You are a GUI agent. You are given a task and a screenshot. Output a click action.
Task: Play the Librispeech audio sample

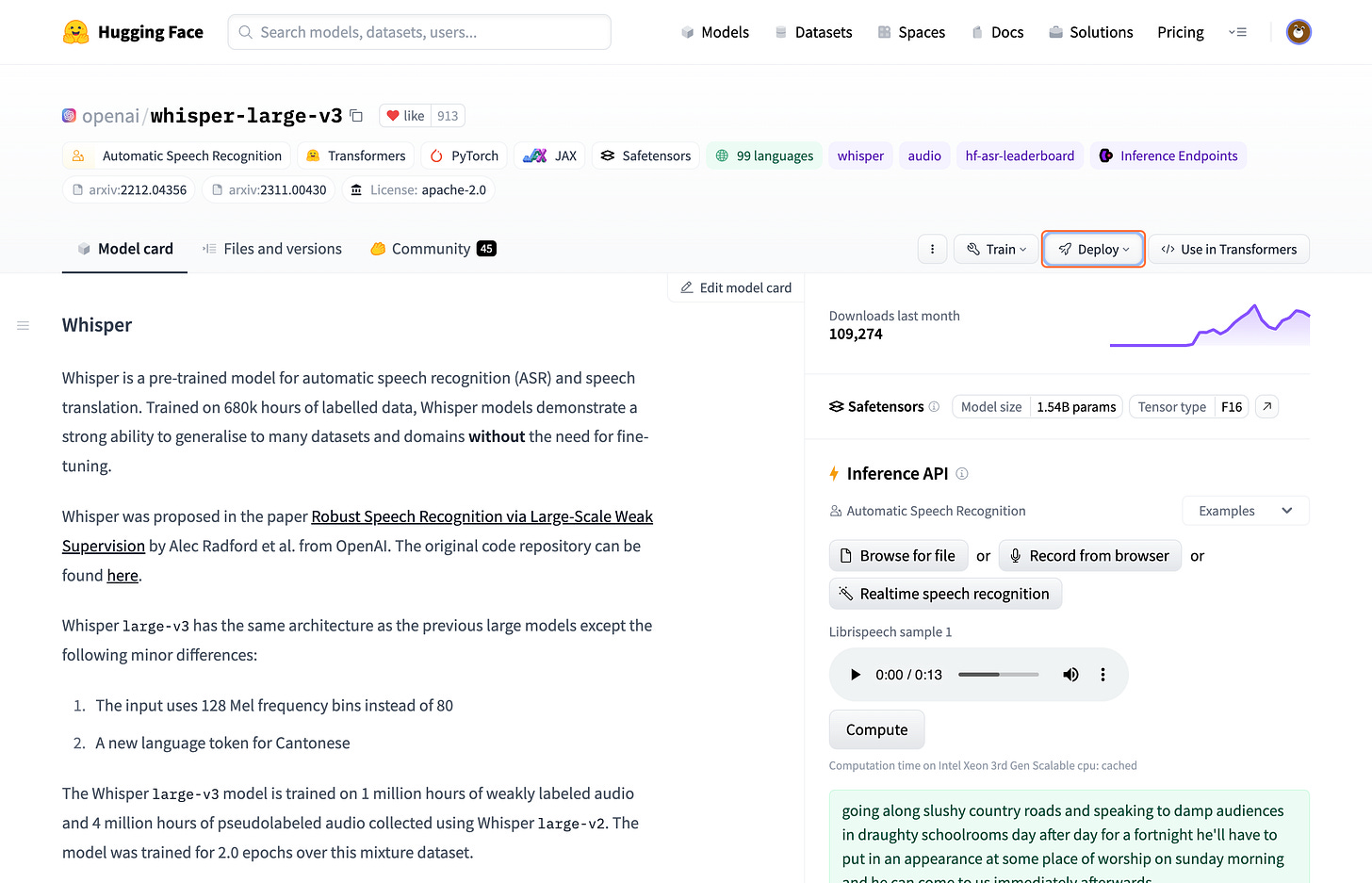(x=856, y=675)
